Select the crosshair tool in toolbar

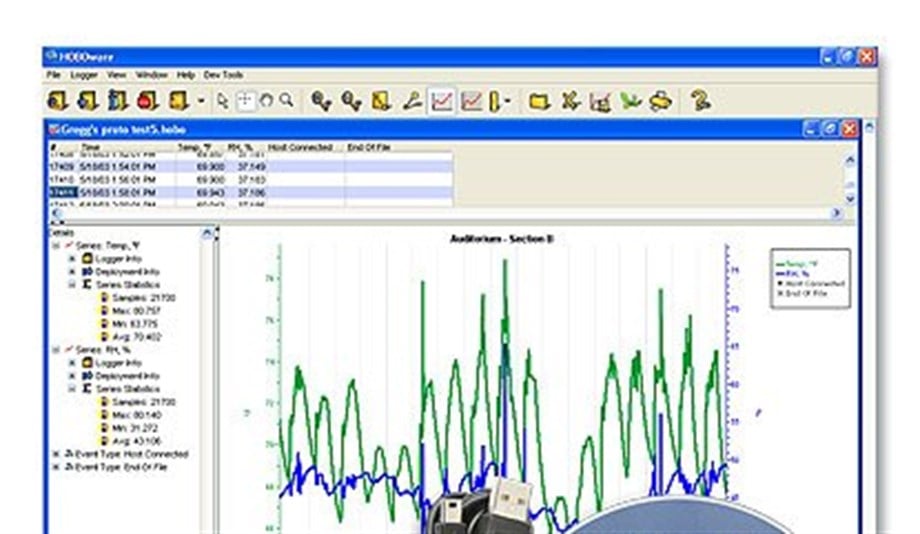pyautogui.click(x=245, y=101)
